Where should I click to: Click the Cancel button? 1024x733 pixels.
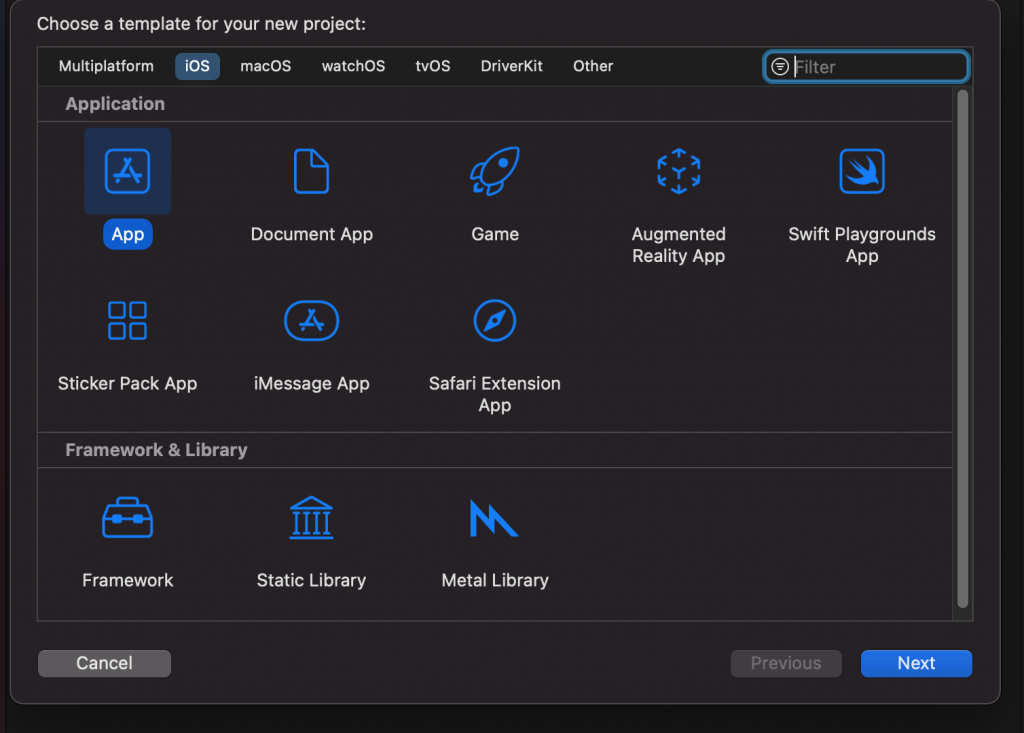click(x=104, y=663)
